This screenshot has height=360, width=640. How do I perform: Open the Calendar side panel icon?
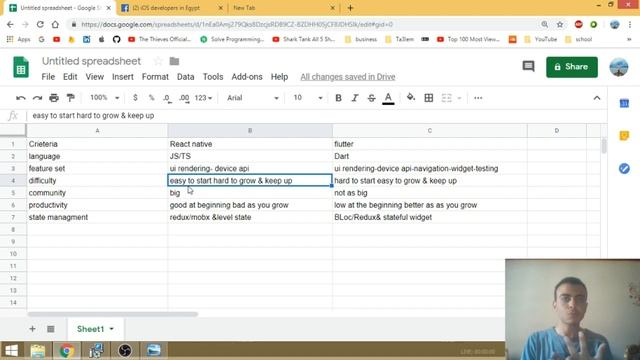click(x=624, y=103)
